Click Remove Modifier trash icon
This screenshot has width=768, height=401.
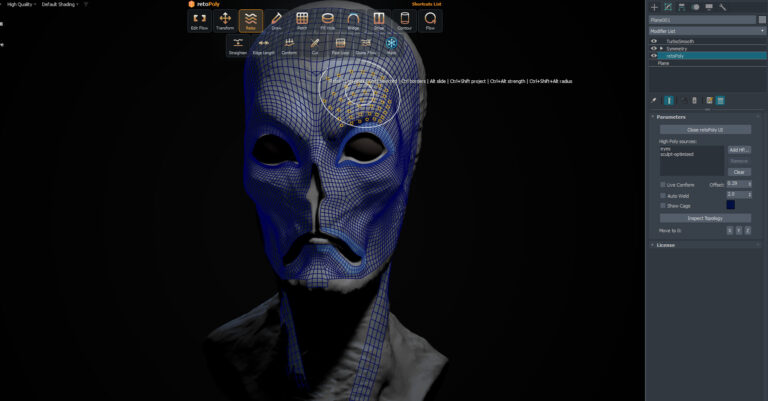coord(694,100)
